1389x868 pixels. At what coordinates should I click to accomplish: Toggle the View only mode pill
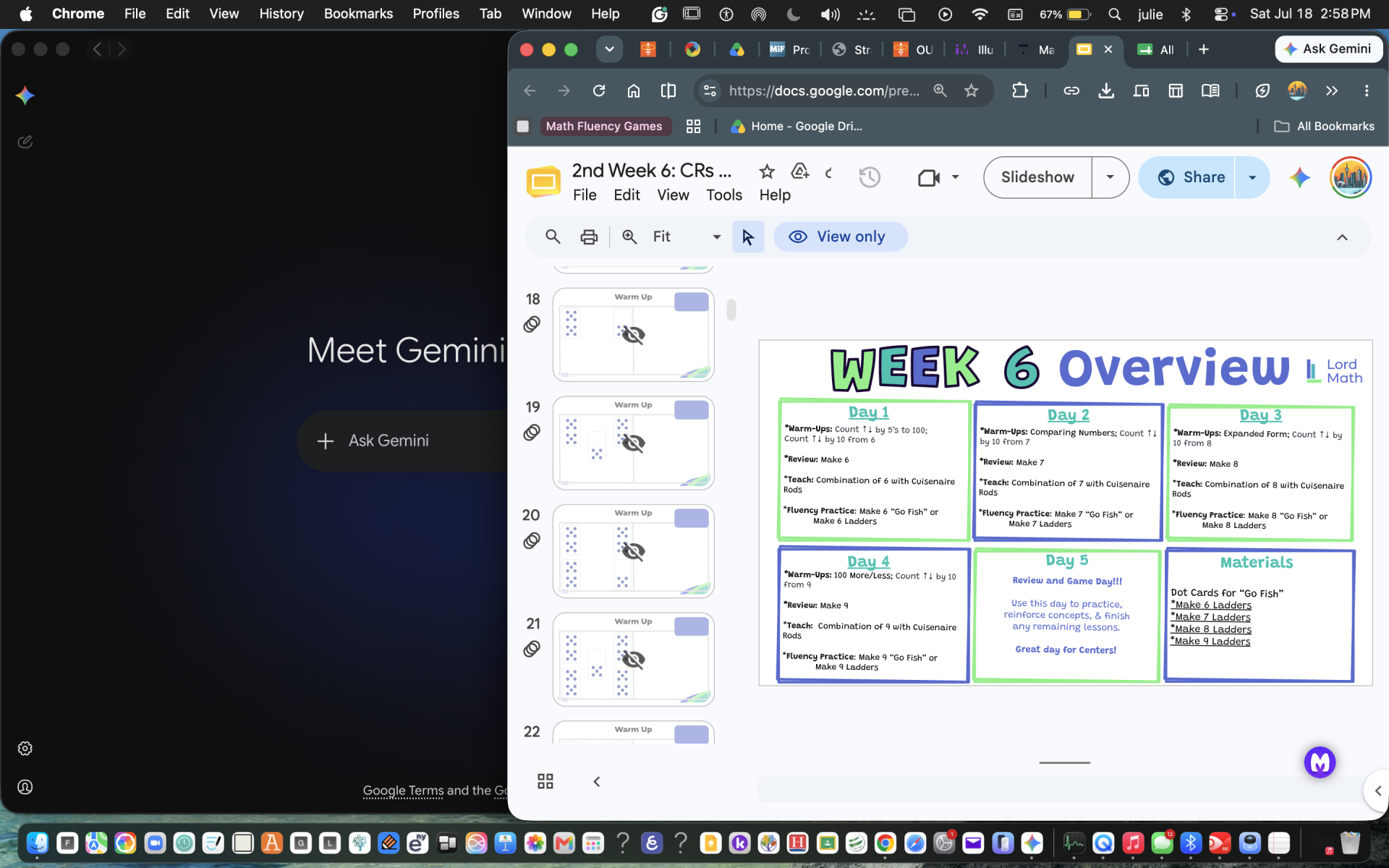point(840,237)
